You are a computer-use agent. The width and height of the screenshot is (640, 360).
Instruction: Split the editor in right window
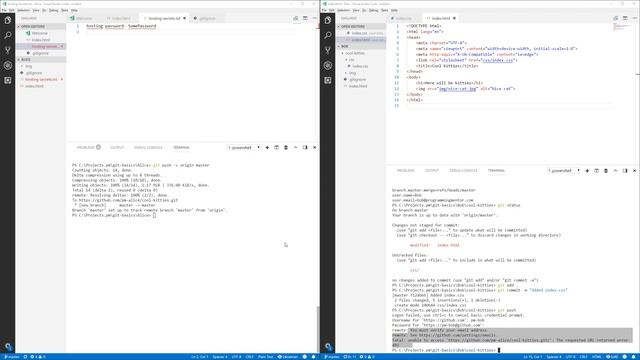(x=625, y=18)
